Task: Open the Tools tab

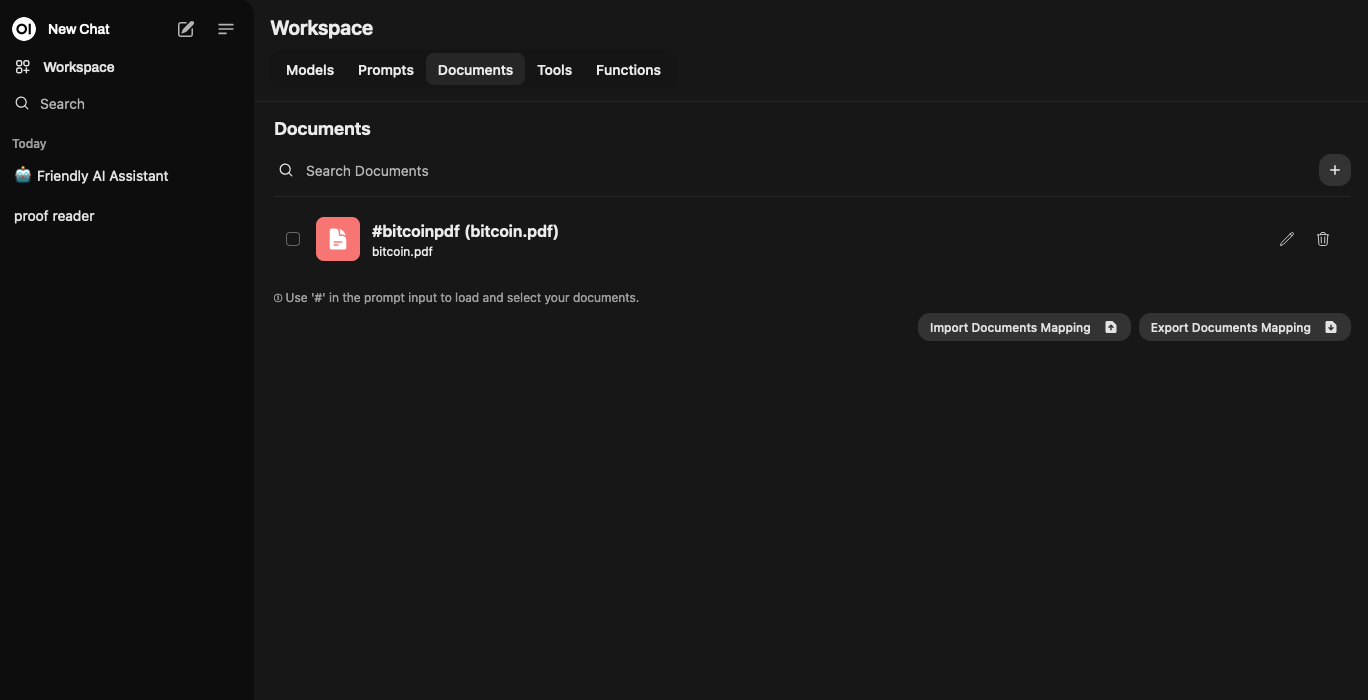Action: [x=554, y=70]
